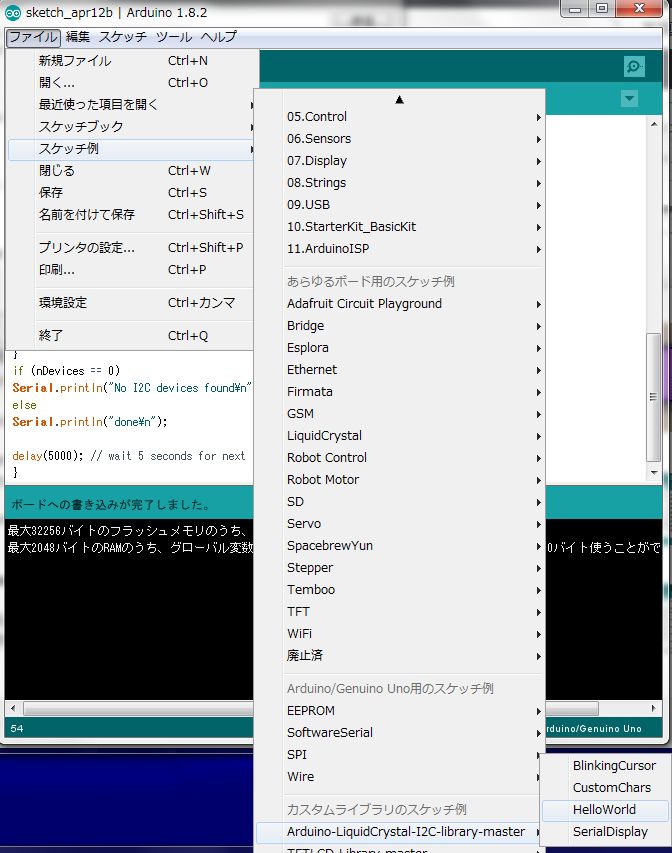672x853 pixels.
Task: Expand Stepper library examples
Action: click(400, 568)
